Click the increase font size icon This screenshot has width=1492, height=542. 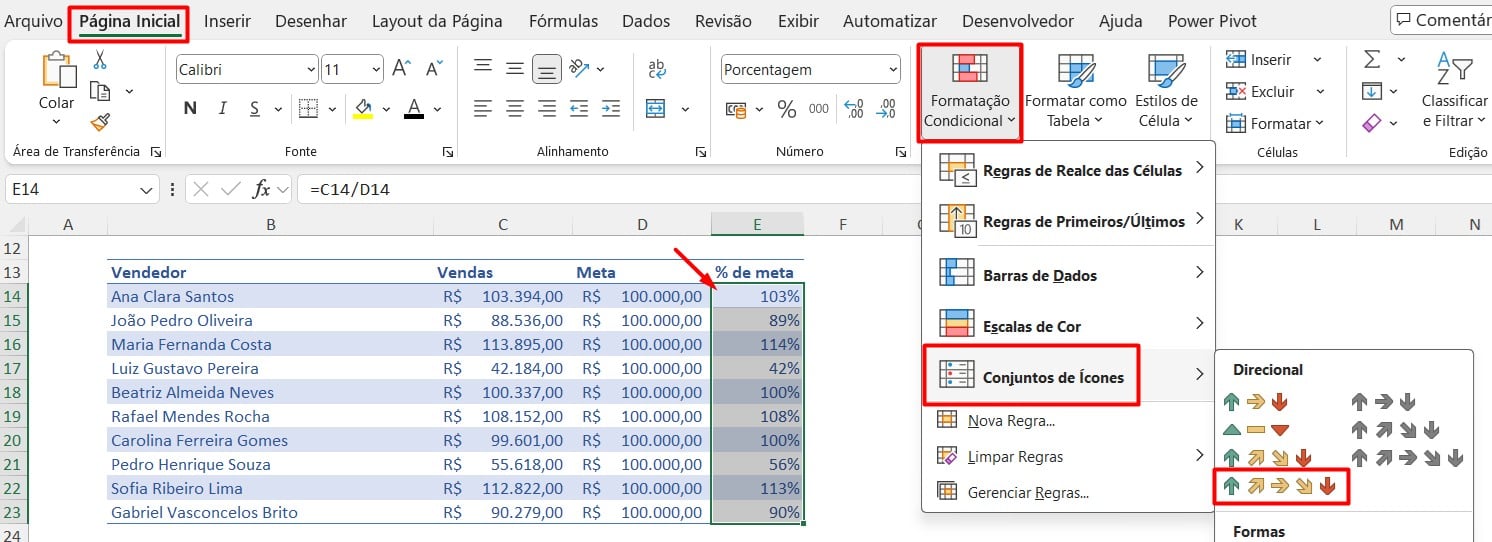[x=402, y=69]
